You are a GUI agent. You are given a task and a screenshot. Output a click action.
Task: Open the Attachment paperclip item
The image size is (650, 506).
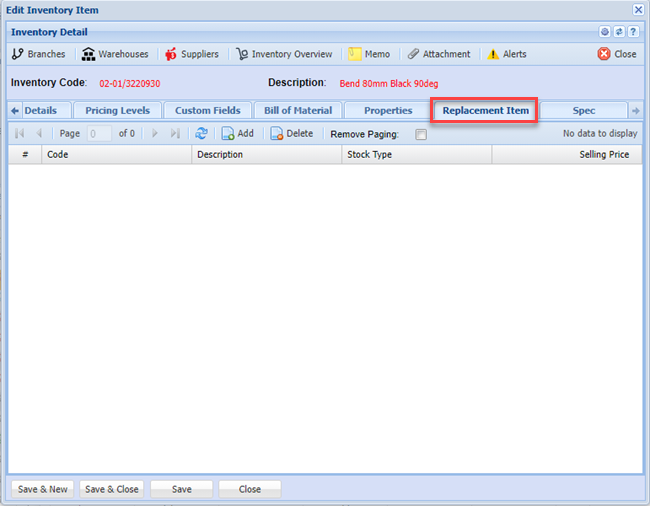click(438, 54)
